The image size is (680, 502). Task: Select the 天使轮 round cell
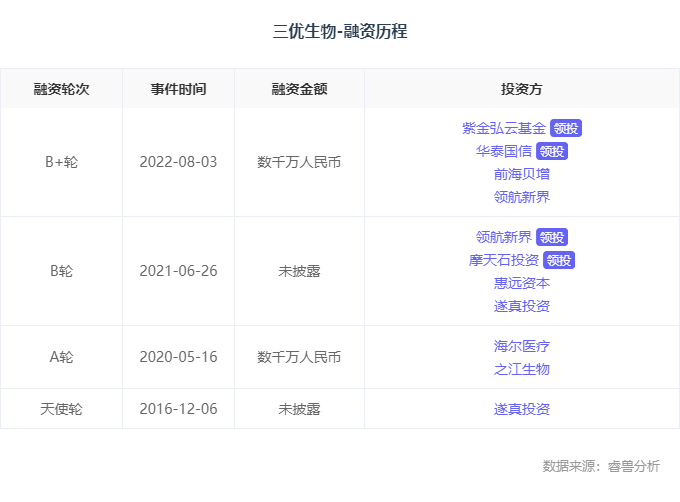pos(62,409)
